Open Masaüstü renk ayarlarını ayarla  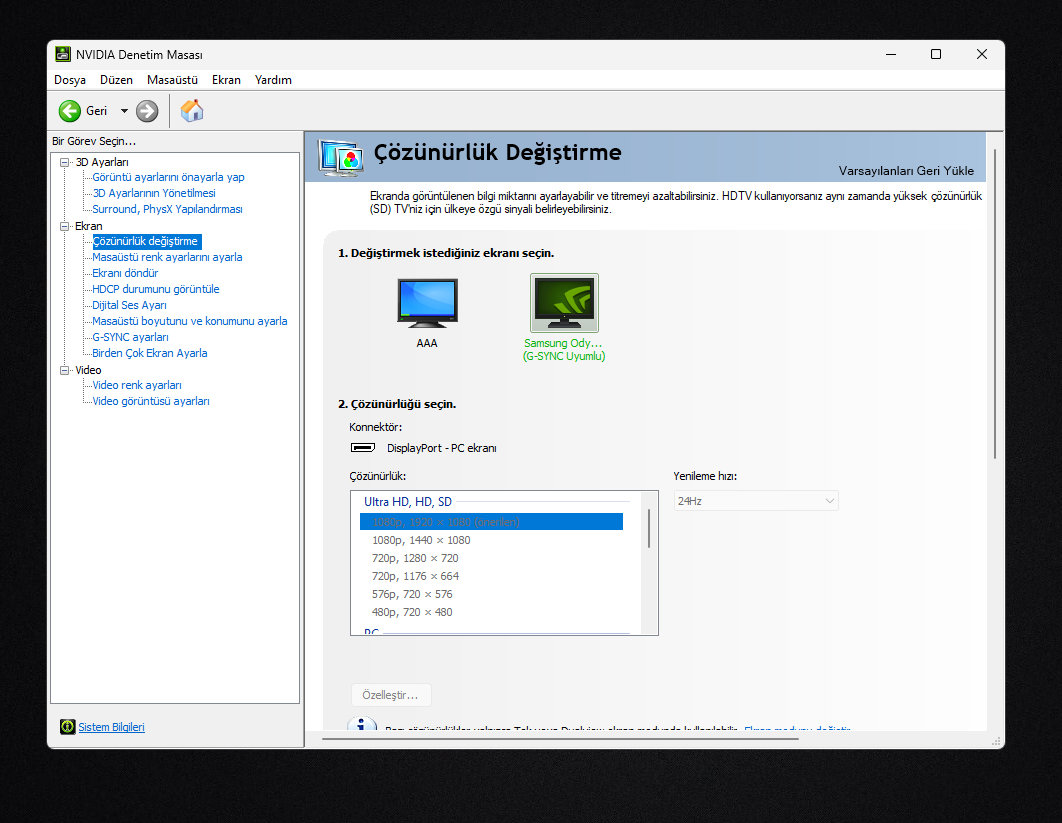(x=167, y=257)
